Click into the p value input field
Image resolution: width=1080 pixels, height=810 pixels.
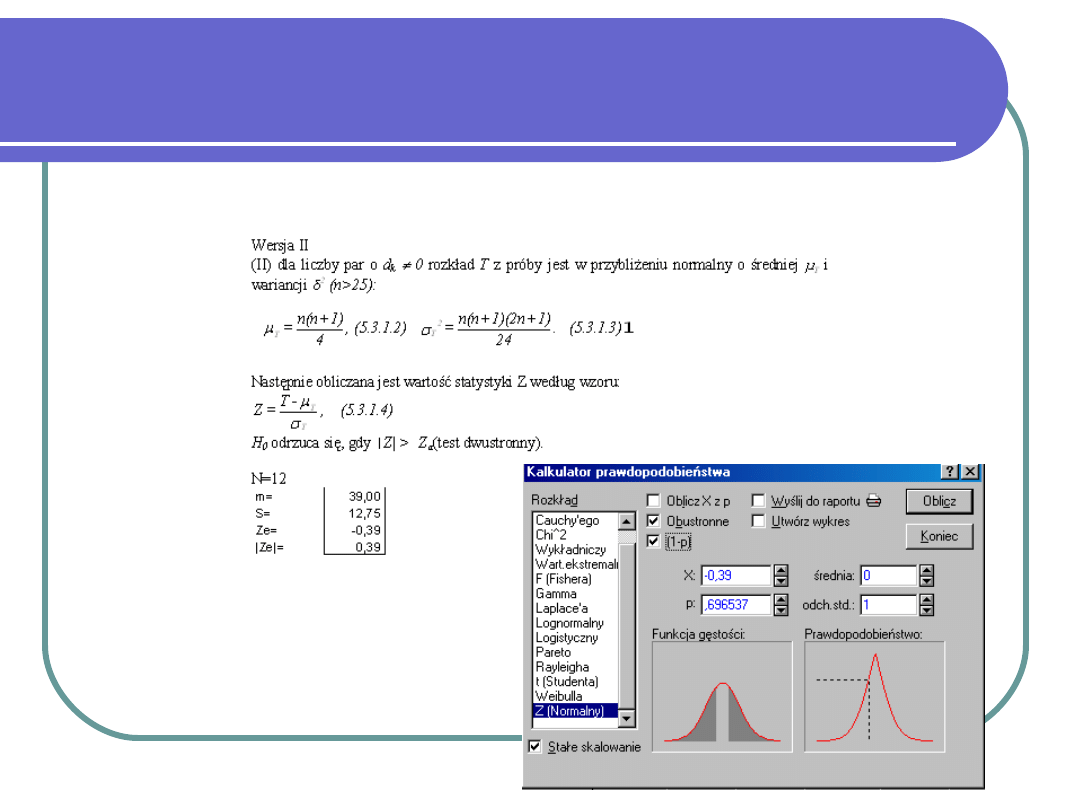[735, 605]
